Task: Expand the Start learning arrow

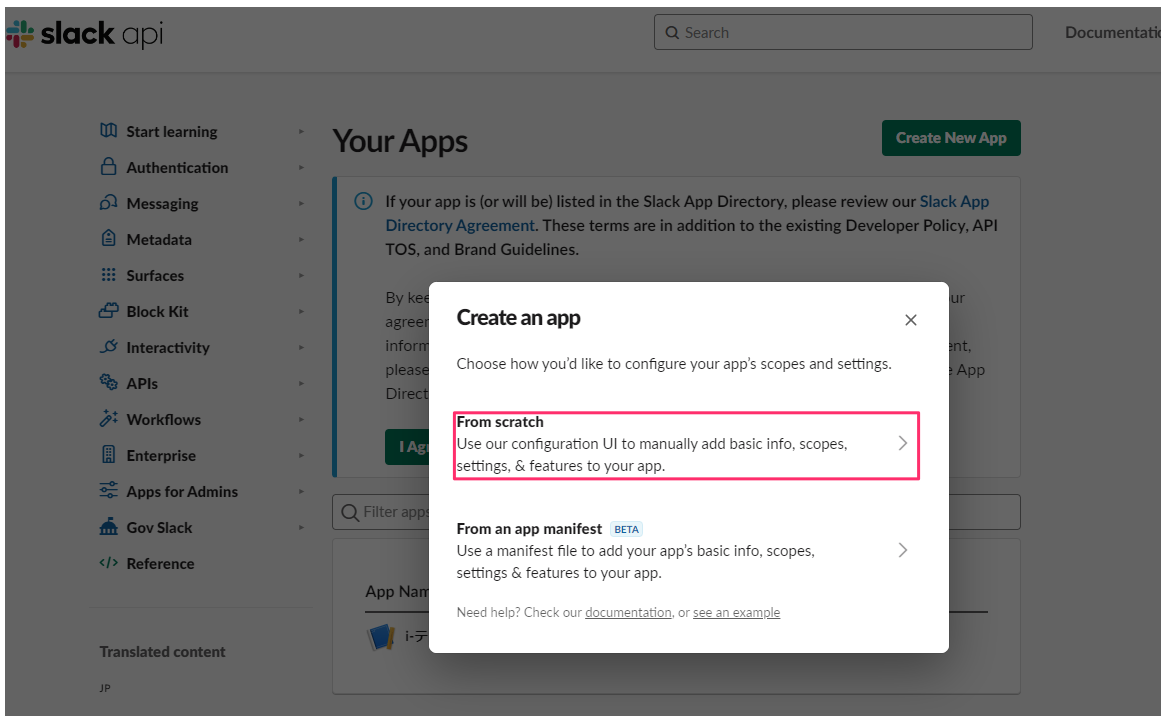Action: [301, 132]
